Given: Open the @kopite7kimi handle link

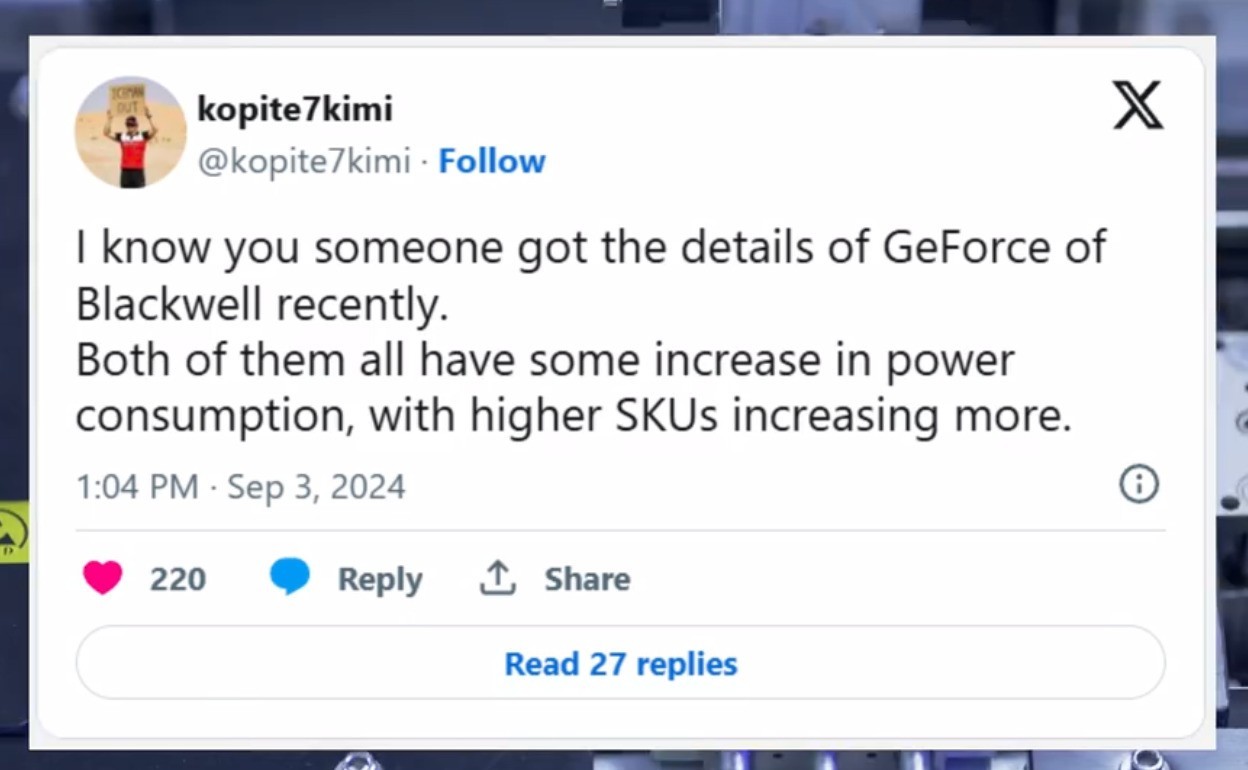Looking at the screenshot, I should click(x=304, y=161).
